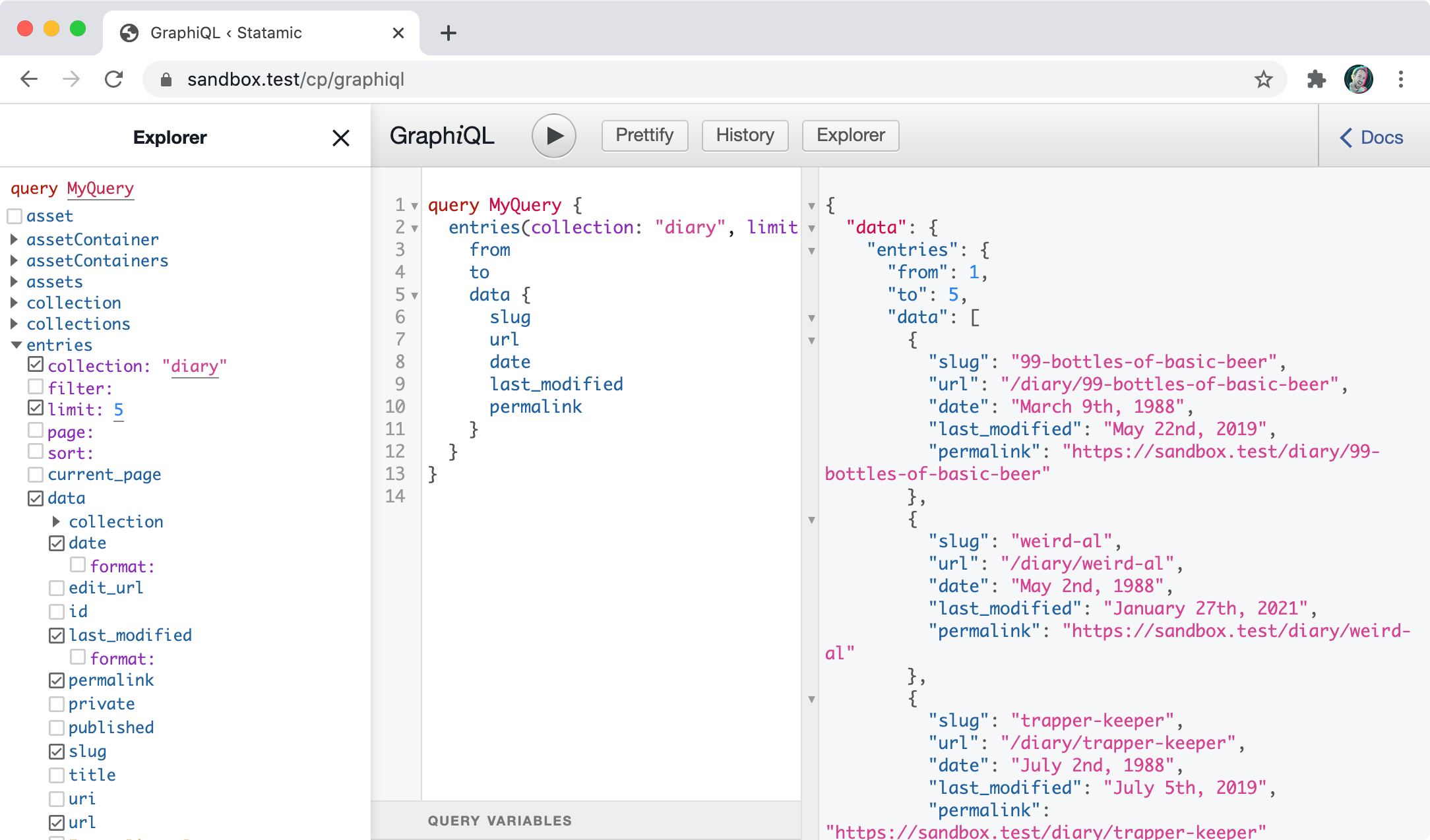Enable format: argument under last_modified

[78, 657]
